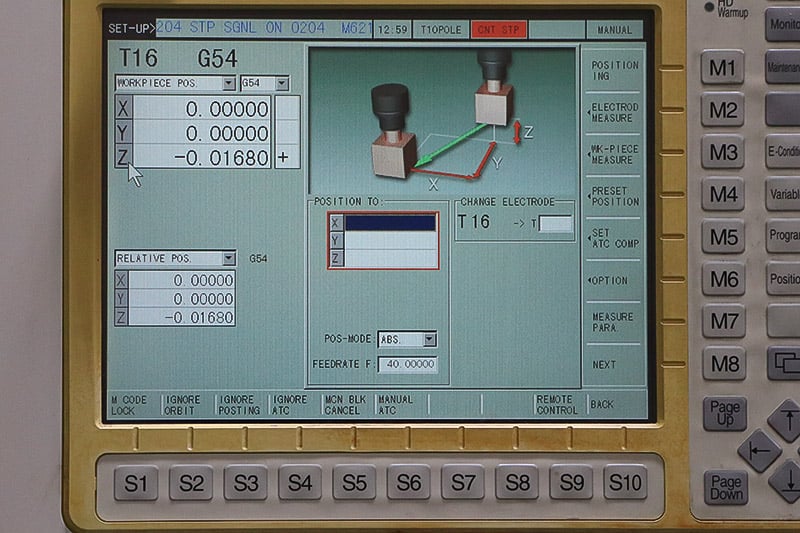This screenshot has height=533, width=800.
Task: Toggle IGNORE ATC softkey
Action: pyautogui.click(x=291, y=405)
